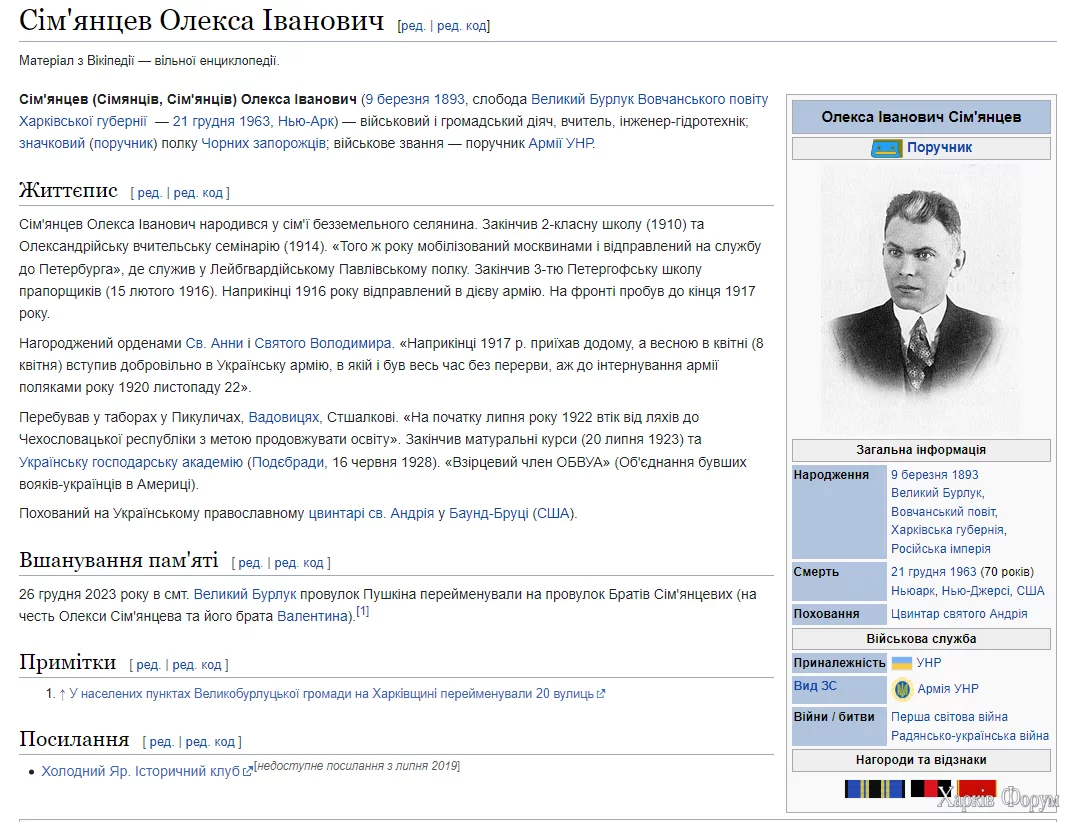This screenshot has height=822, width=1076.
Task: Open '9 березня 1893' link in the intro
Action: [x=414, y=99]
